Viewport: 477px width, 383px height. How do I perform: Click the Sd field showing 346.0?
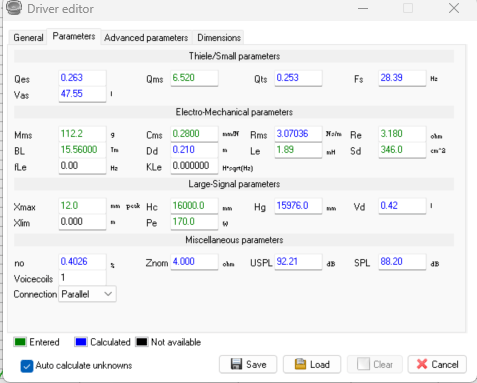click(x=402, y=150)
